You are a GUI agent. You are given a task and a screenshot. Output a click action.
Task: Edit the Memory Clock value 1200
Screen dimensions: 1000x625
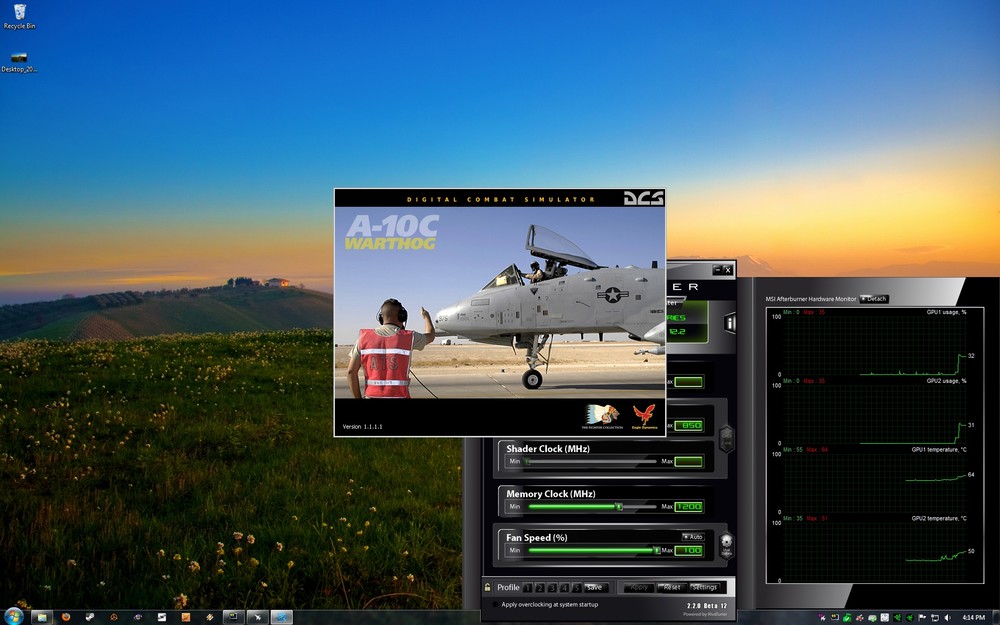pyautogui.click(x=689, y=506)
